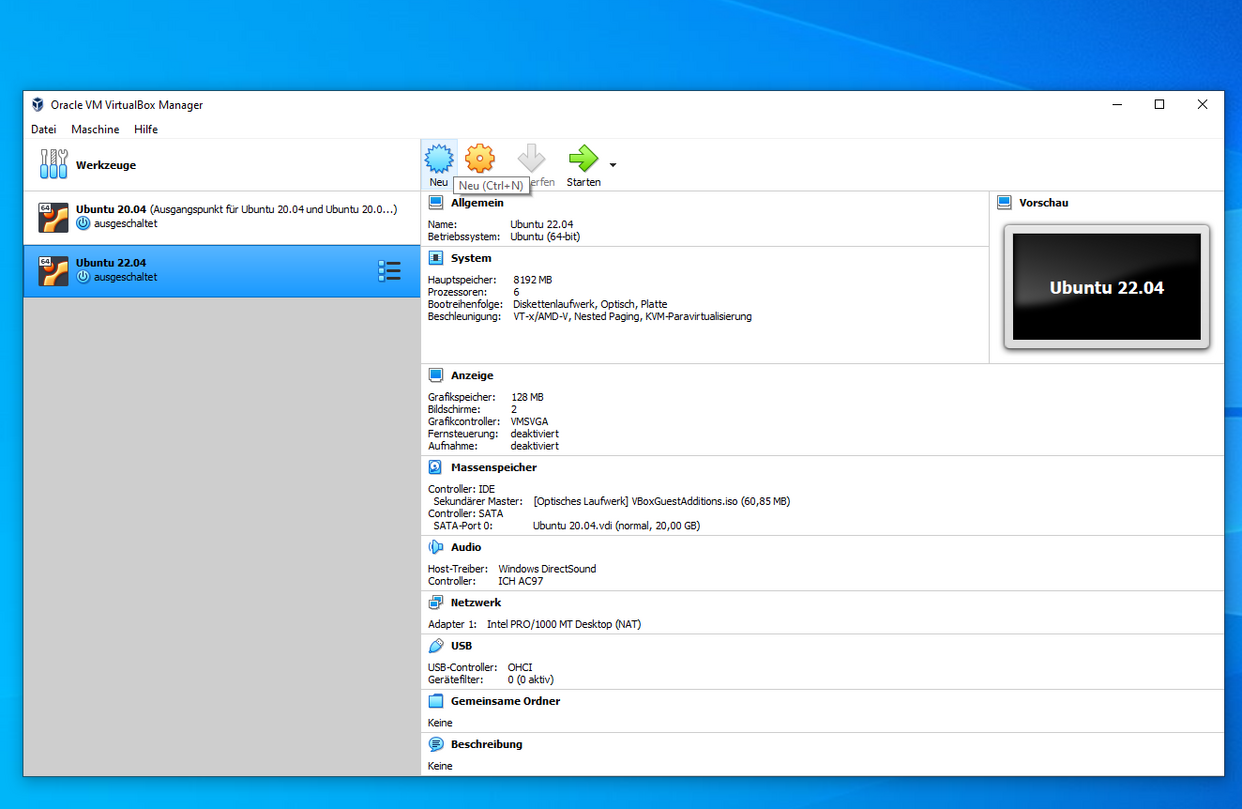The width and height of the screenshot is (1242, 809).
Task: Open the Ubuntu 22.04 list menu icon
Action: (389, 271)
